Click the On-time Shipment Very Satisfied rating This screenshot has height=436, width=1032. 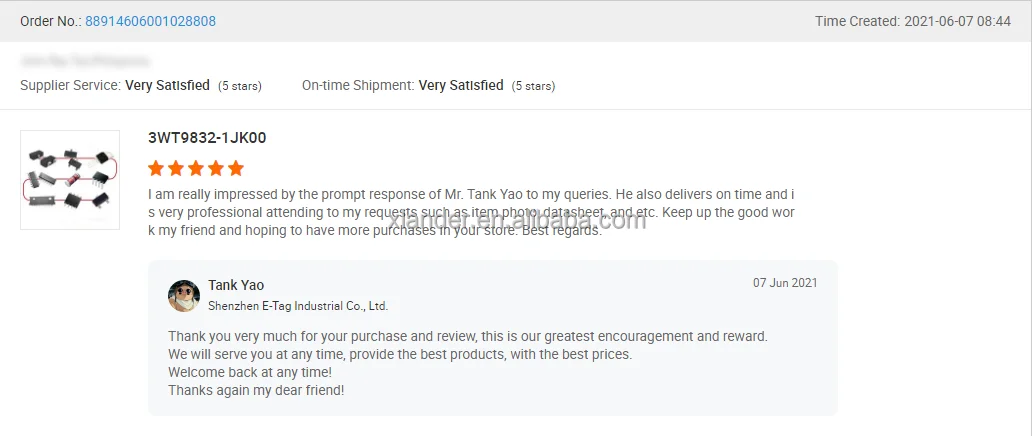click(x=461, y=86)
